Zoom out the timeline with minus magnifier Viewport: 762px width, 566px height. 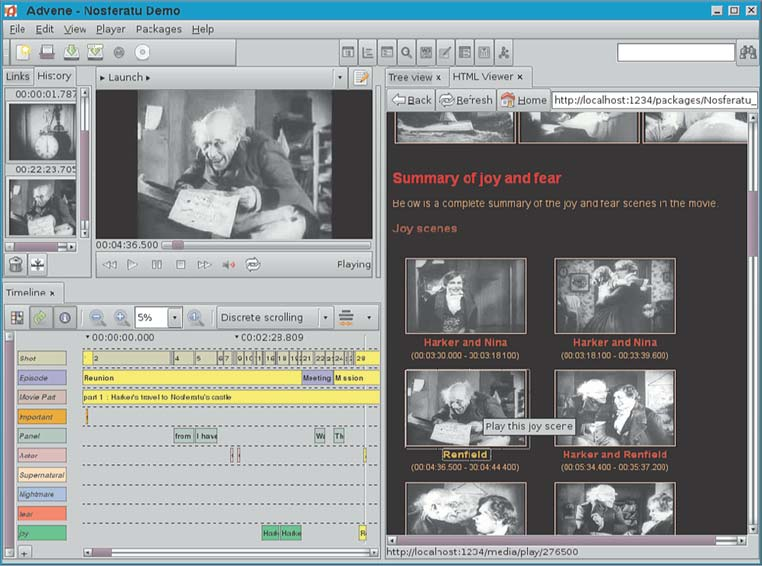[x=97, y=318]
